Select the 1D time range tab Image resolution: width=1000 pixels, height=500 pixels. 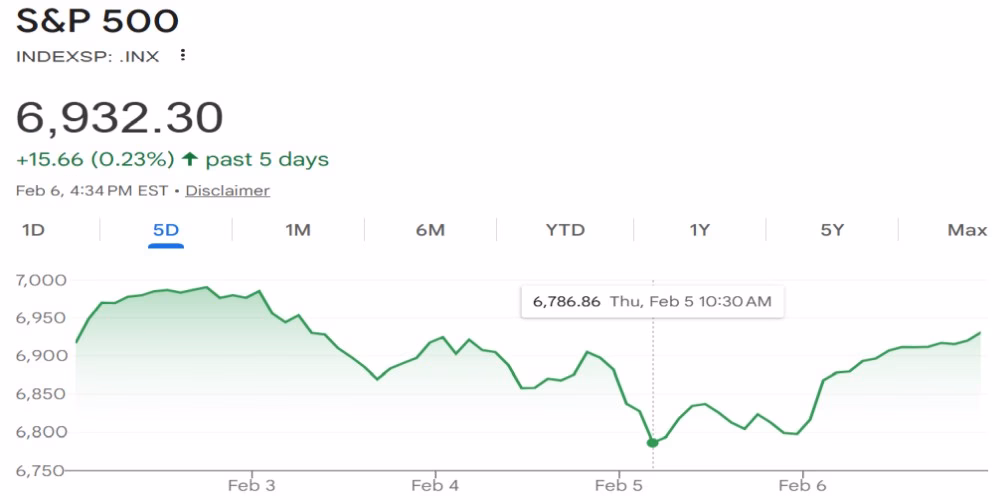(x=33, y=230)
